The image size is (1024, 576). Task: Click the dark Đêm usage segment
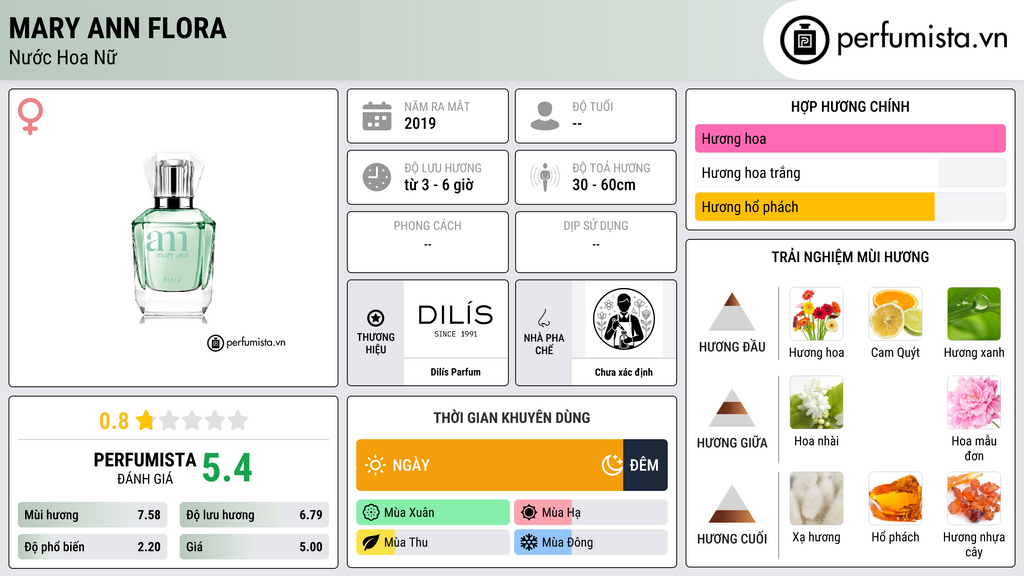[645, 465]
